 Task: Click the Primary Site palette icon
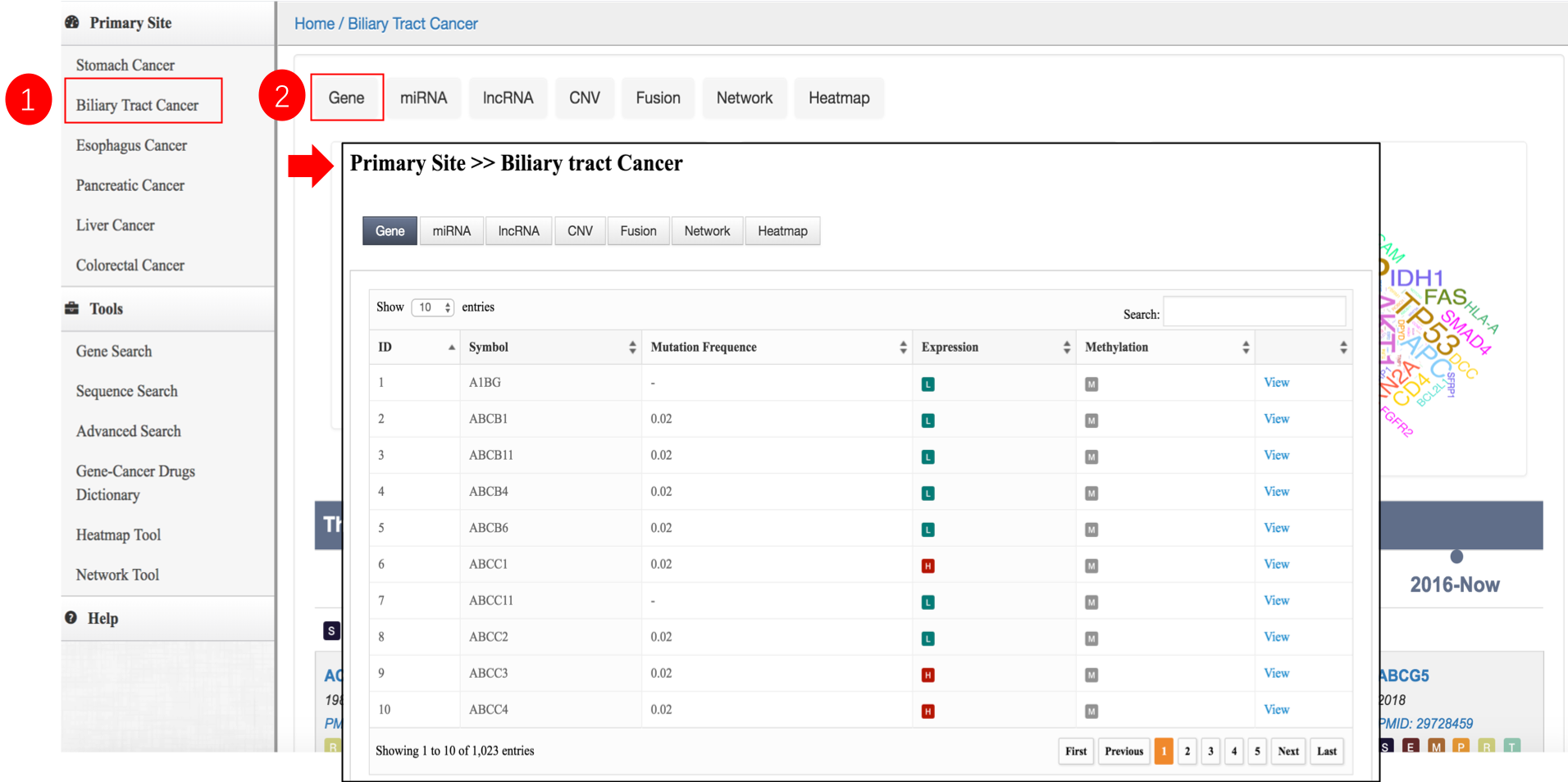pyautogui.click(x=72, y=22)
